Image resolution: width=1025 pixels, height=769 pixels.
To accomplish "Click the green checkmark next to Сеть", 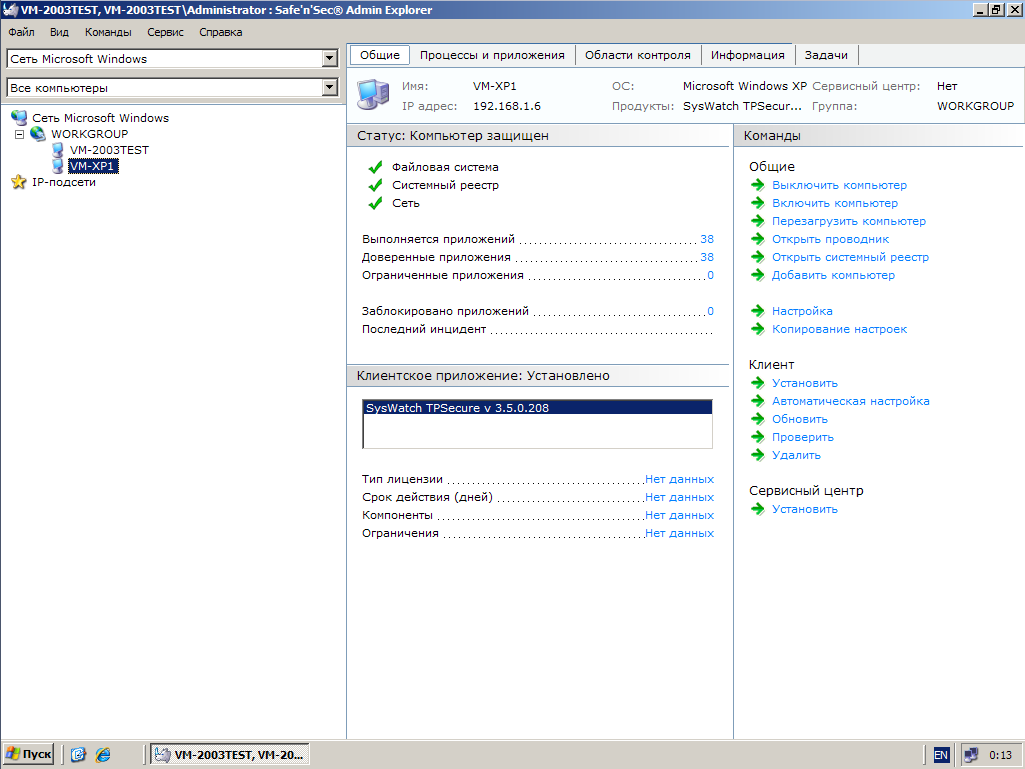I will [375, 203].
